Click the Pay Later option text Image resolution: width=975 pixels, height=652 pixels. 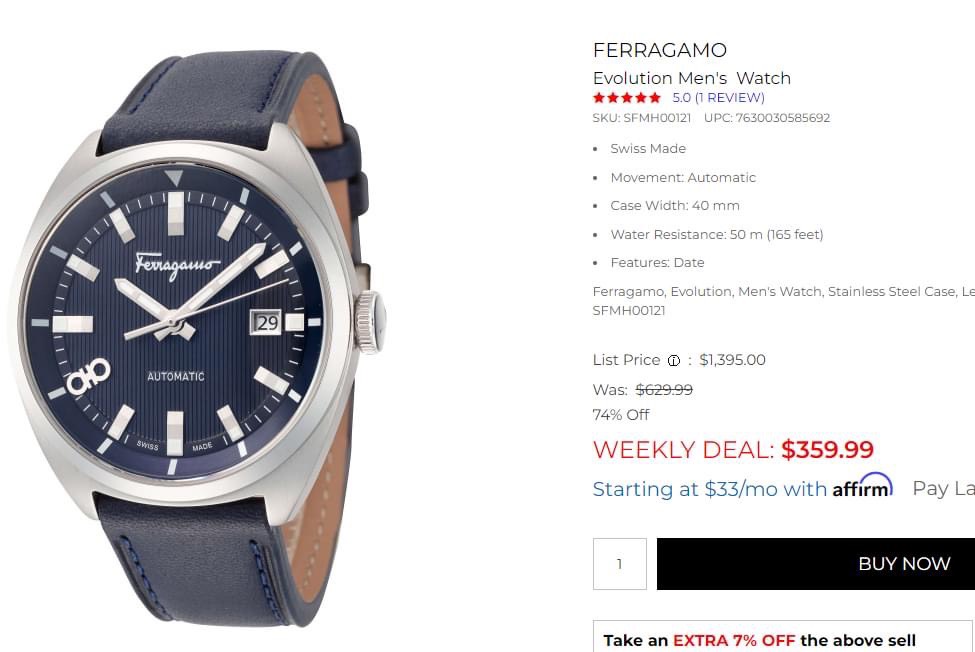click(x=942, y=489)
